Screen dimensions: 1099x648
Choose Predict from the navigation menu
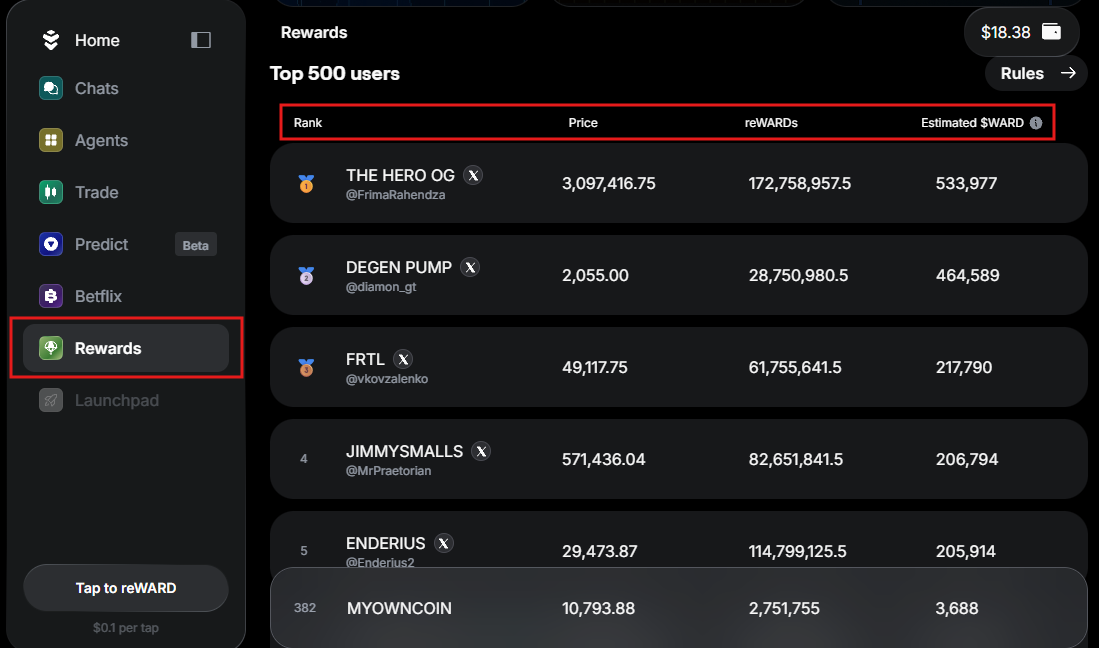click(x=103, y=244)
